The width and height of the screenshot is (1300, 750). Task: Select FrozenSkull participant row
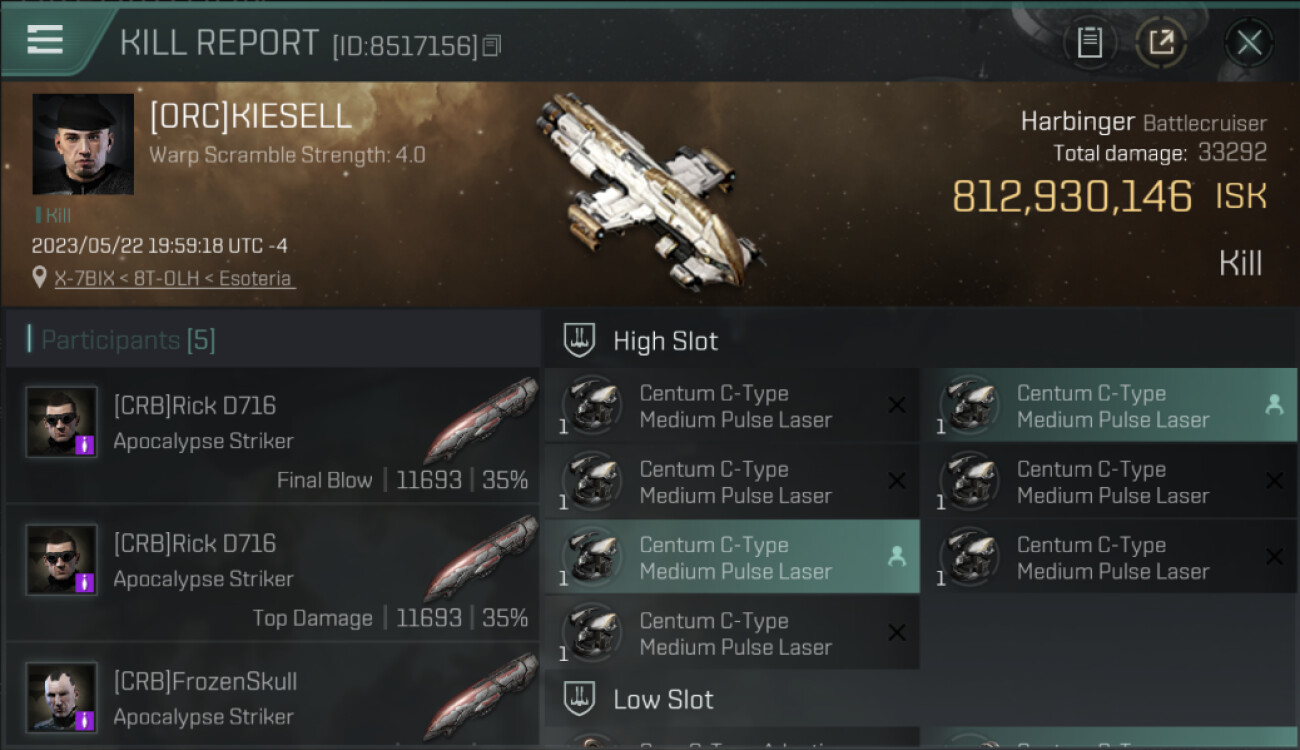point(300,698)
